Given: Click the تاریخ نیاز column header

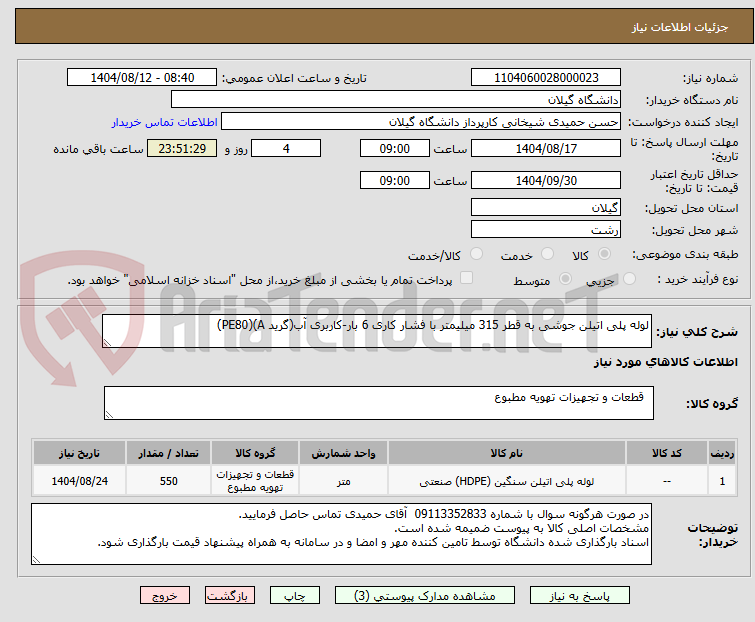Looking at the screenshot, I should (x=79, y=453).
